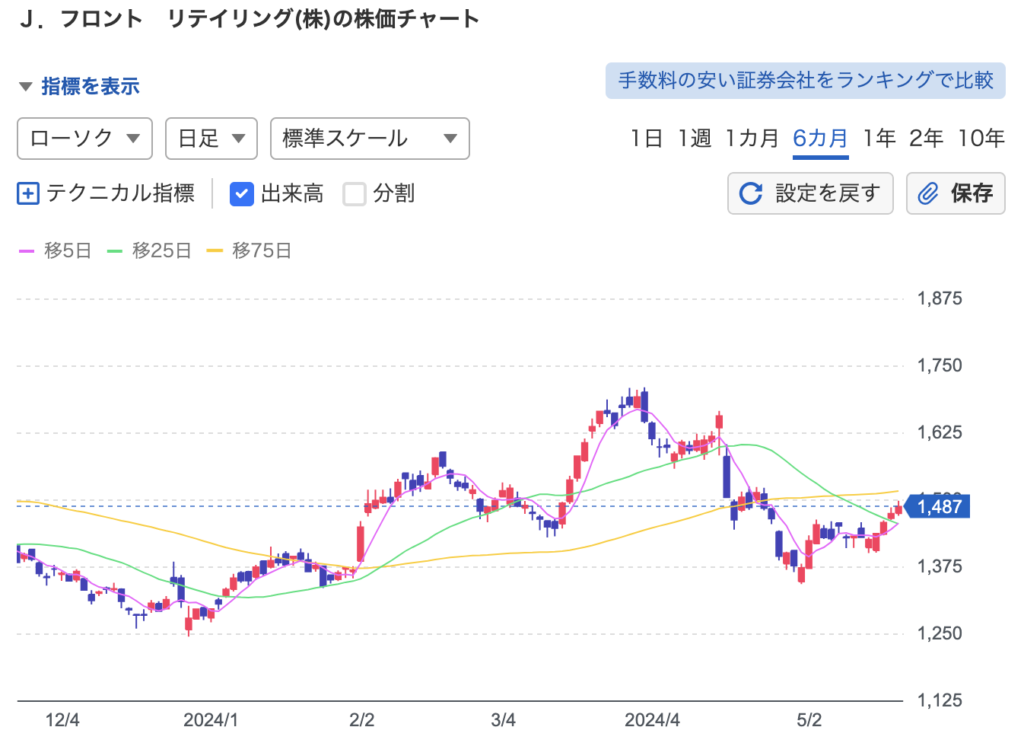Click the 移5日 magenta legend swatch
Screen dimensions: 1024x743
click(x=27, y=251)
